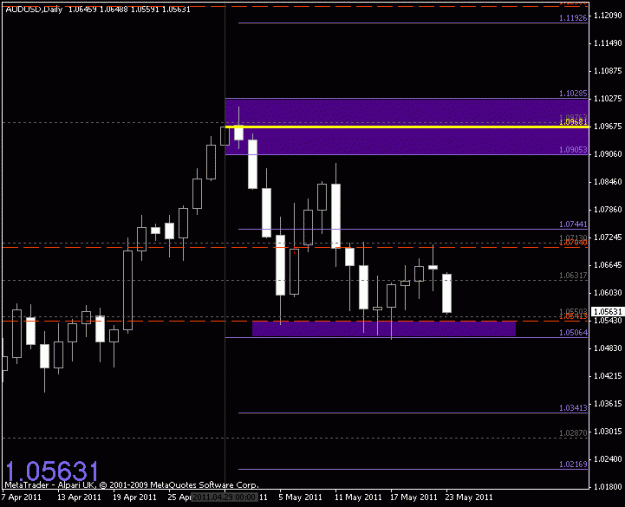Click the large blue 1.05631 price text

tap(52, 472)
